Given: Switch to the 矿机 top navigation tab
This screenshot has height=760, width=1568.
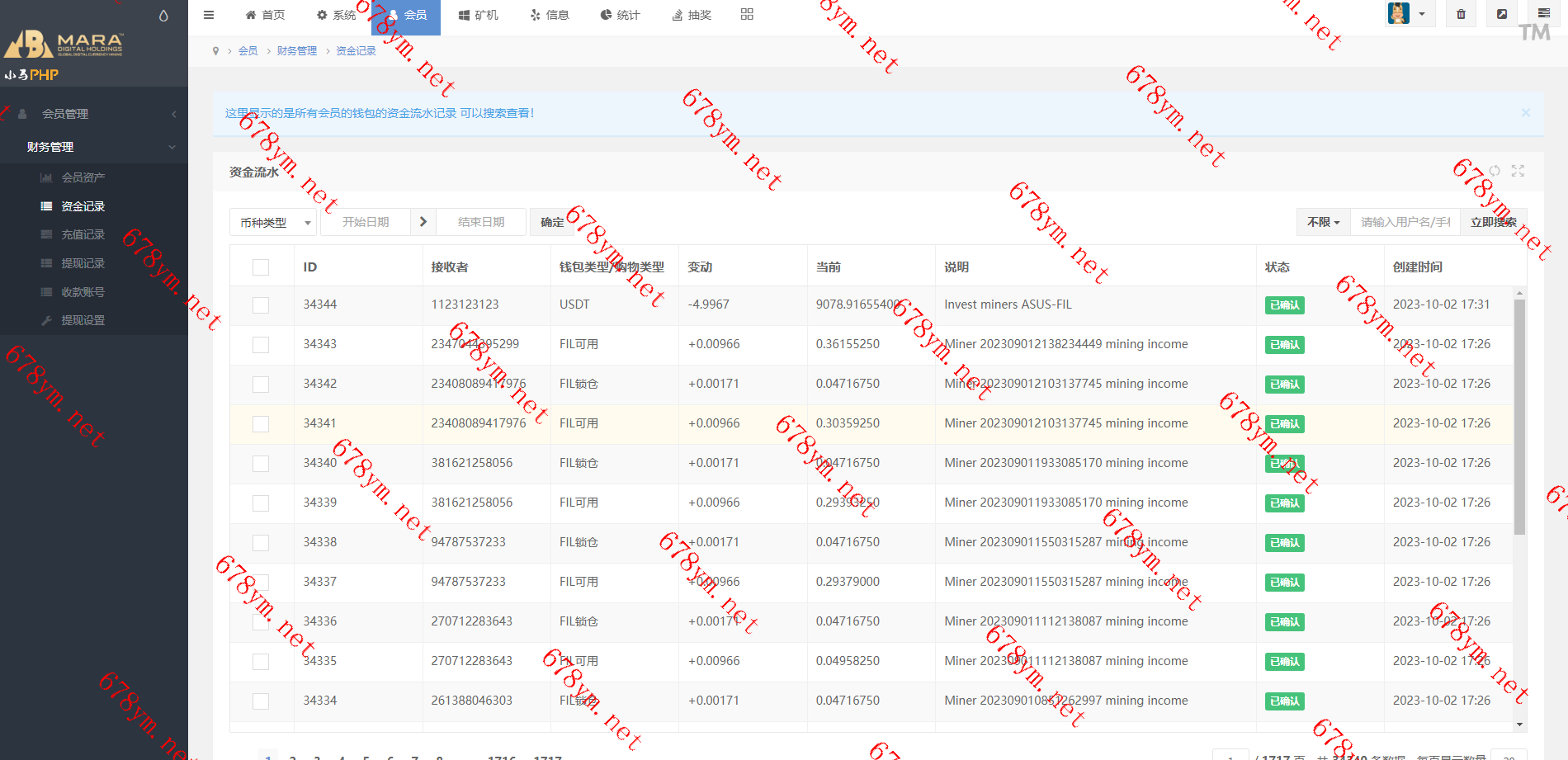Looking at the screenshot, I should point(479,15).
